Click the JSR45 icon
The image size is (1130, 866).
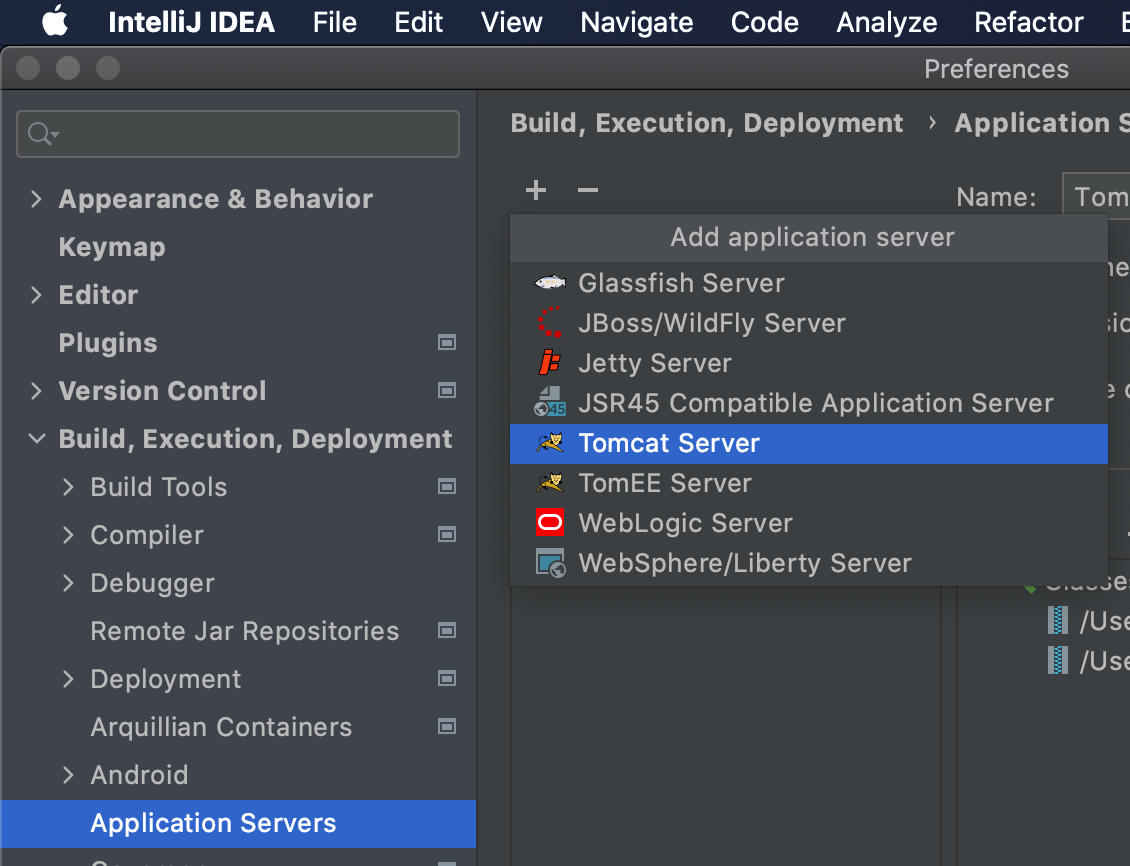[x=550, y=402]
